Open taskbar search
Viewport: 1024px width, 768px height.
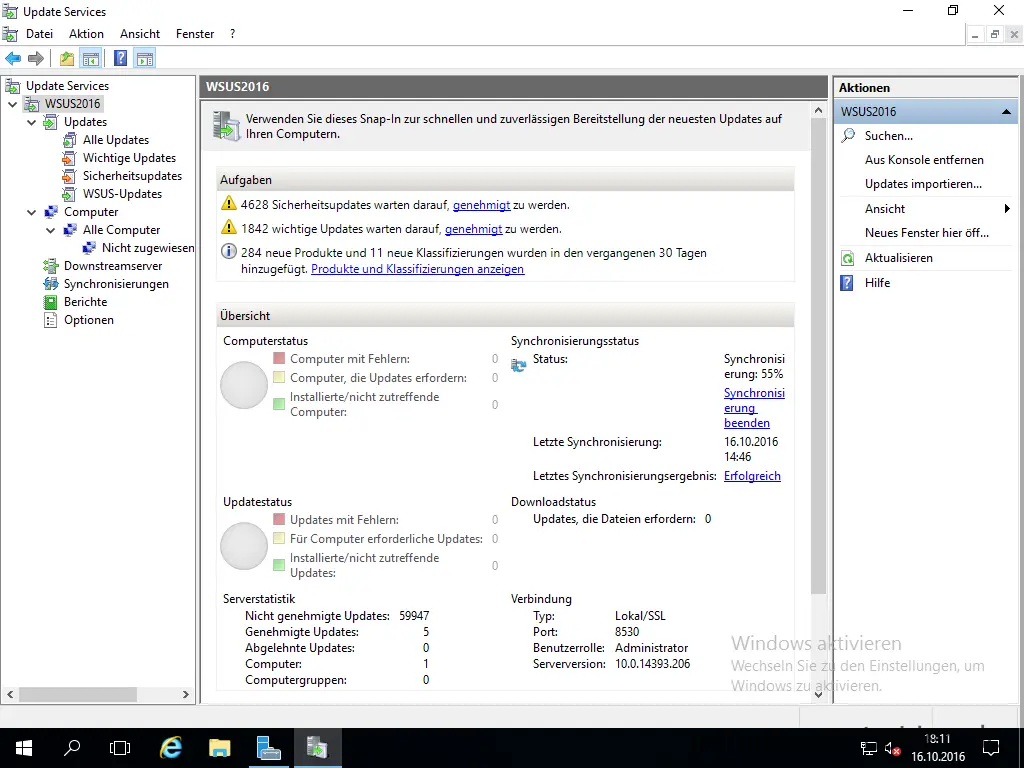[72, 748]
